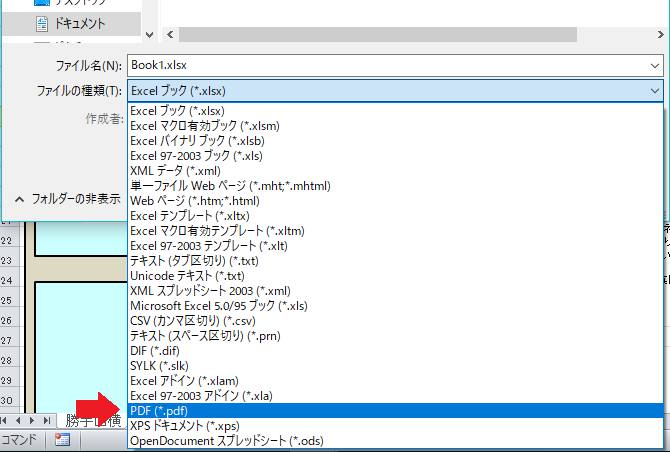This screenshot has width=670, height=452.
Task: Select XML データ (*.xml) format
Action: click(x=395, y=171)
